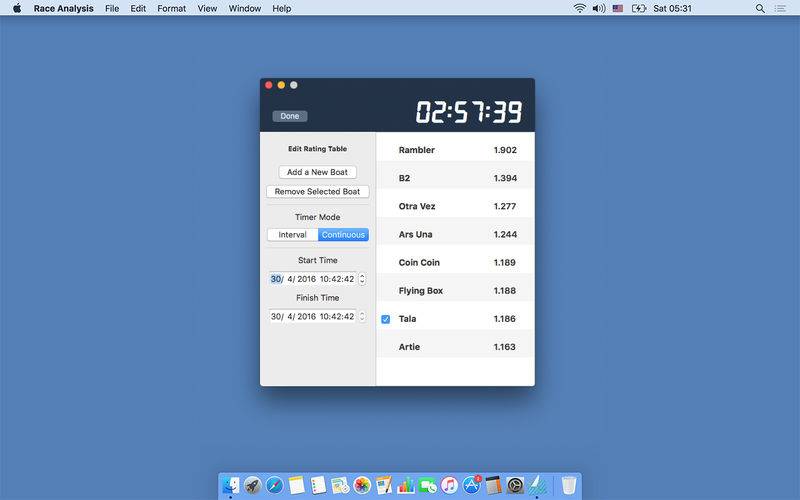Screen dimensions: 800x500
Task: Launch Safari from the dock
Action: point(275,485)
